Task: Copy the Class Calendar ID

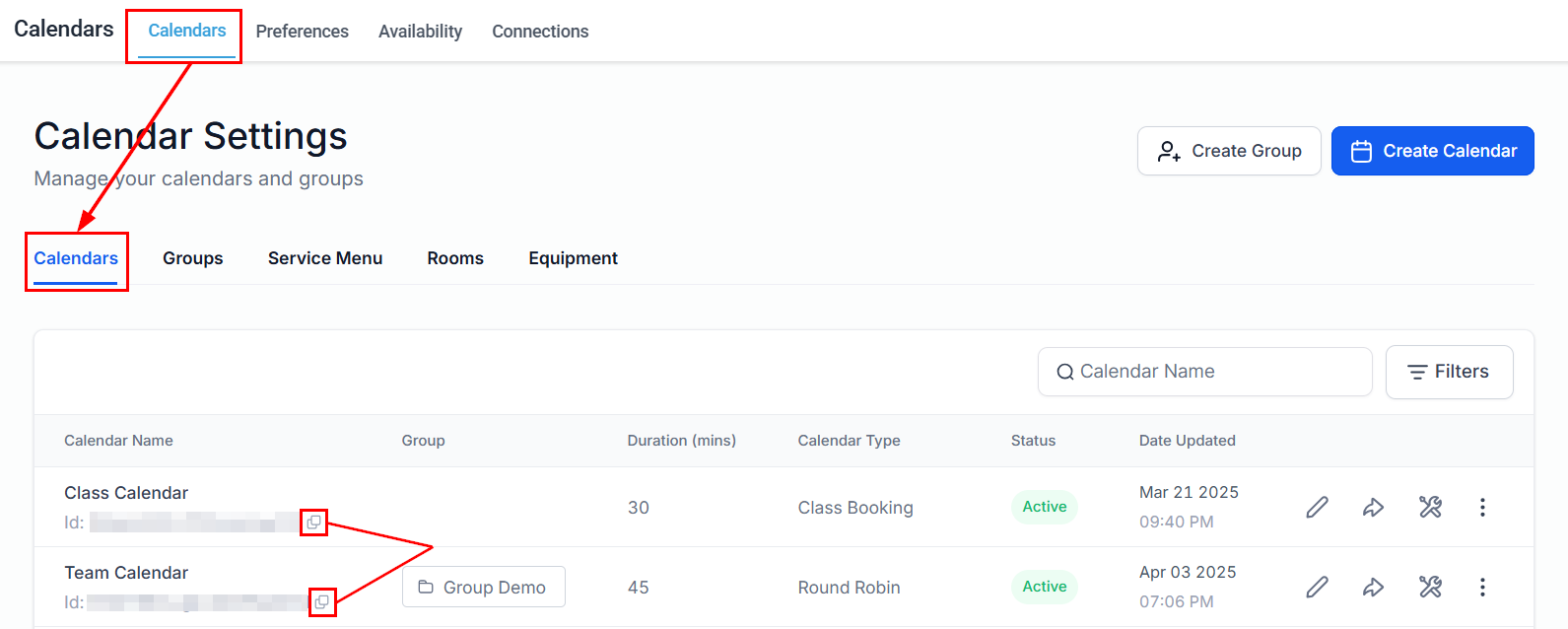Action: click(x=313, y=523)
